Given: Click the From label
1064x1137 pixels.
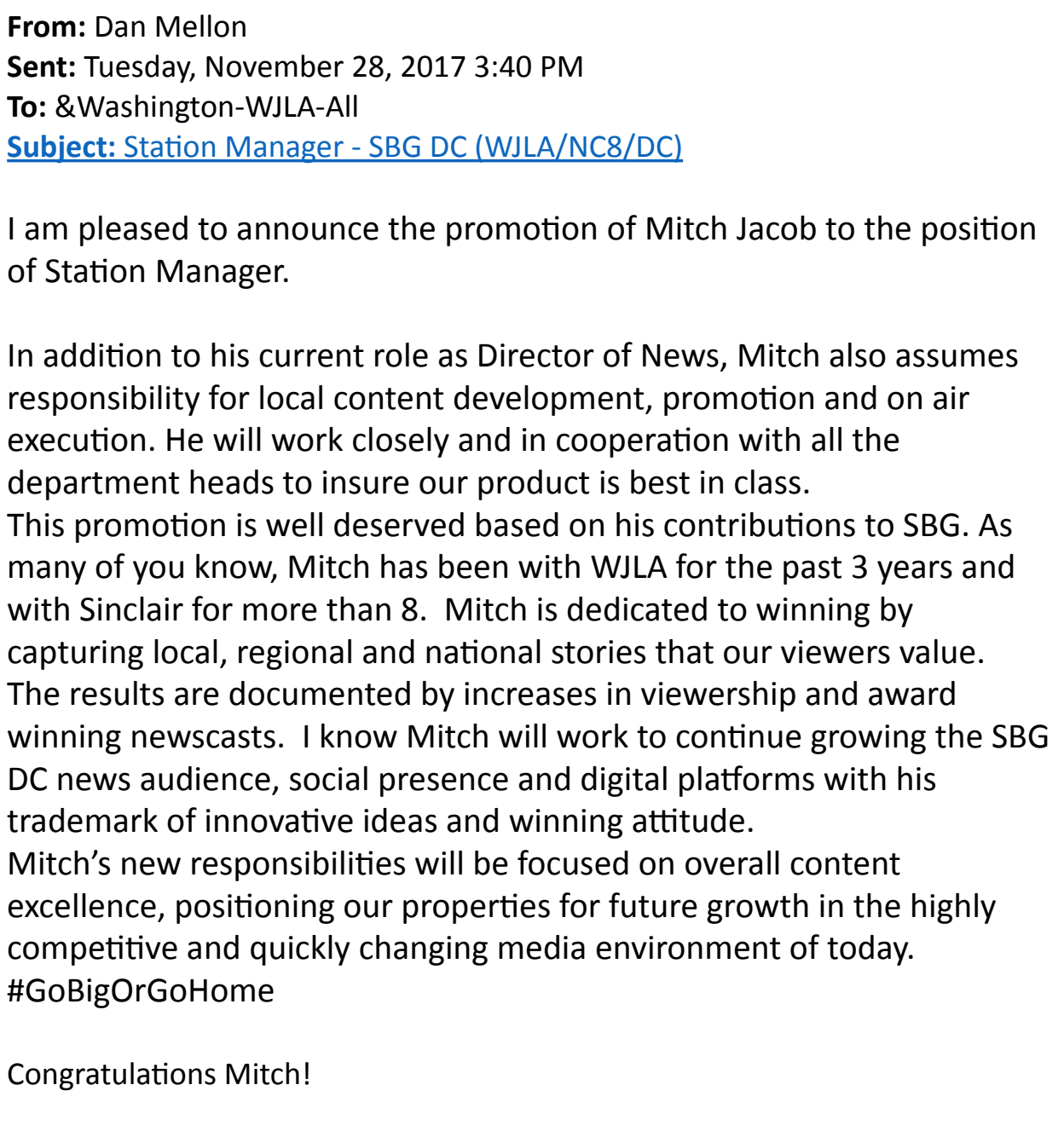Looking at the screenshot, I should click(x=46, y=27).
